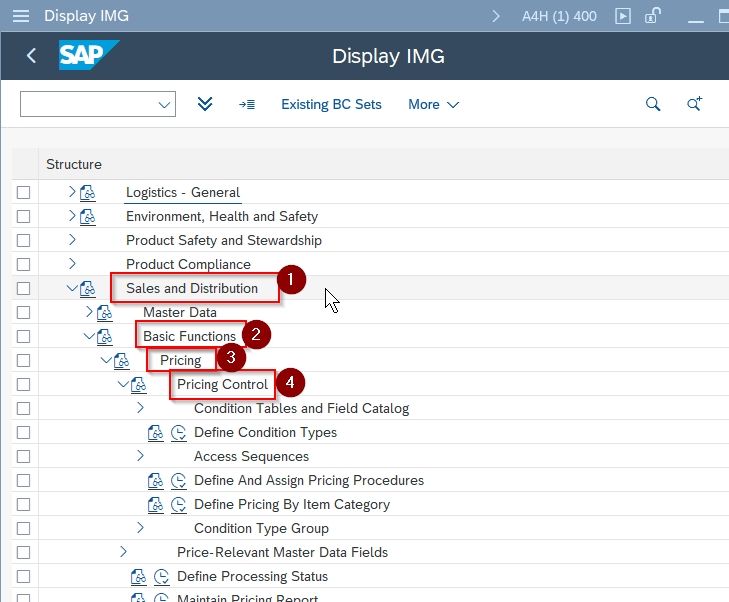The width and height of the screenshot is (729, 602).
Task: Tick the checkbox for Logistics - General row
Action: tap(23, 192)
